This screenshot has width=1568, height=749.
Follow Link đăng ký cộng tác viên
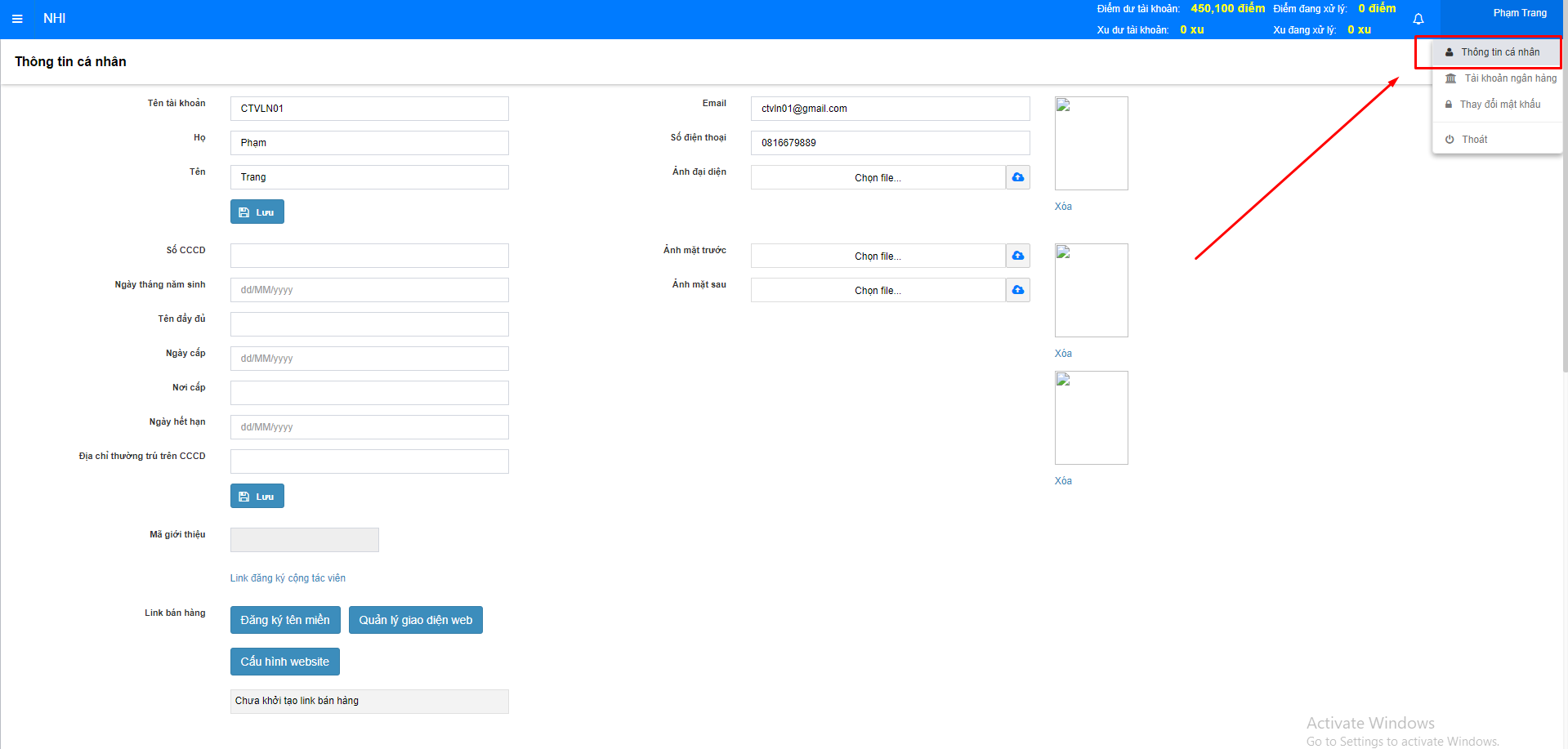click(x=288, y=578)
